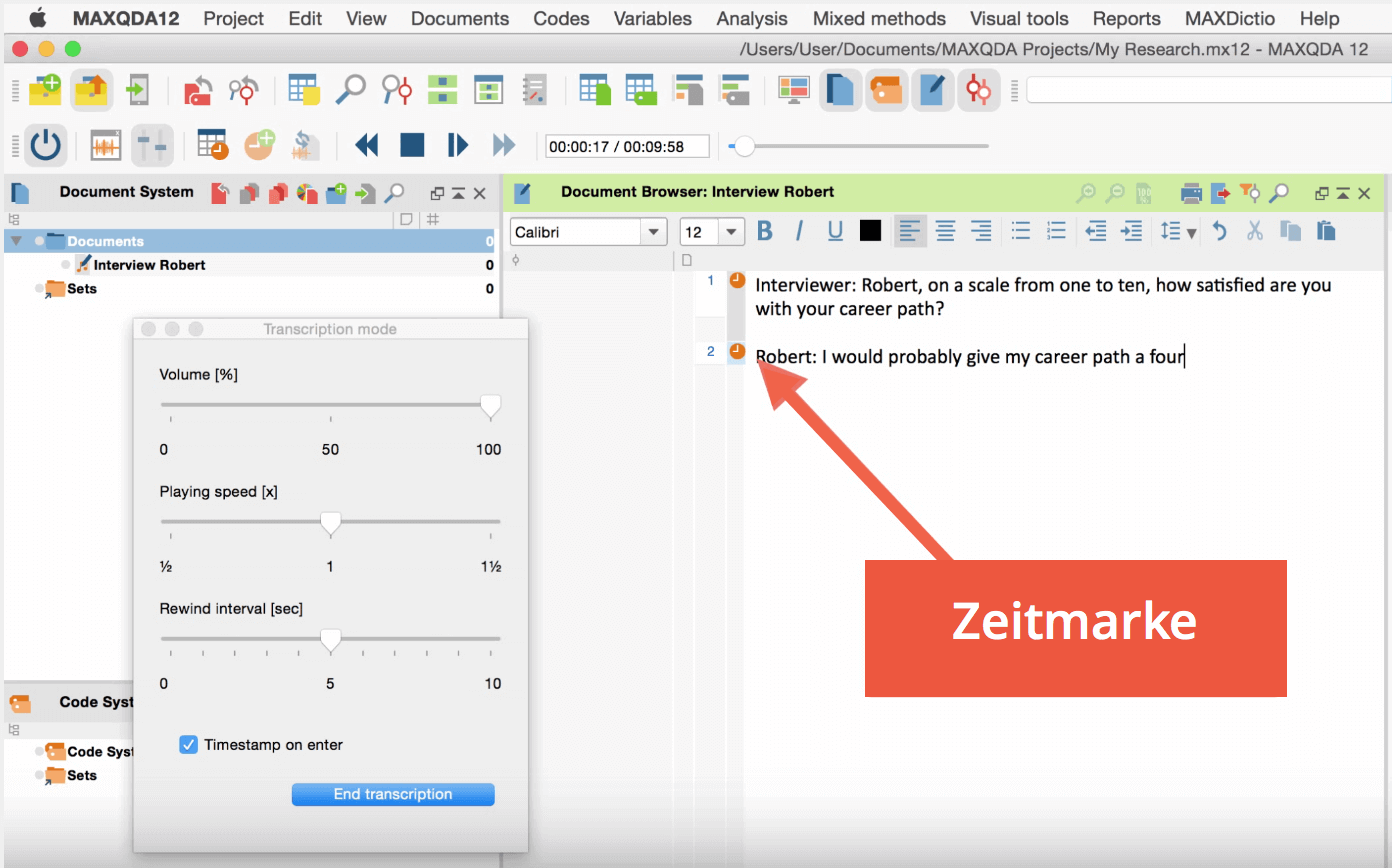Click the Reset activations red tag icon

tap(198, 91)
